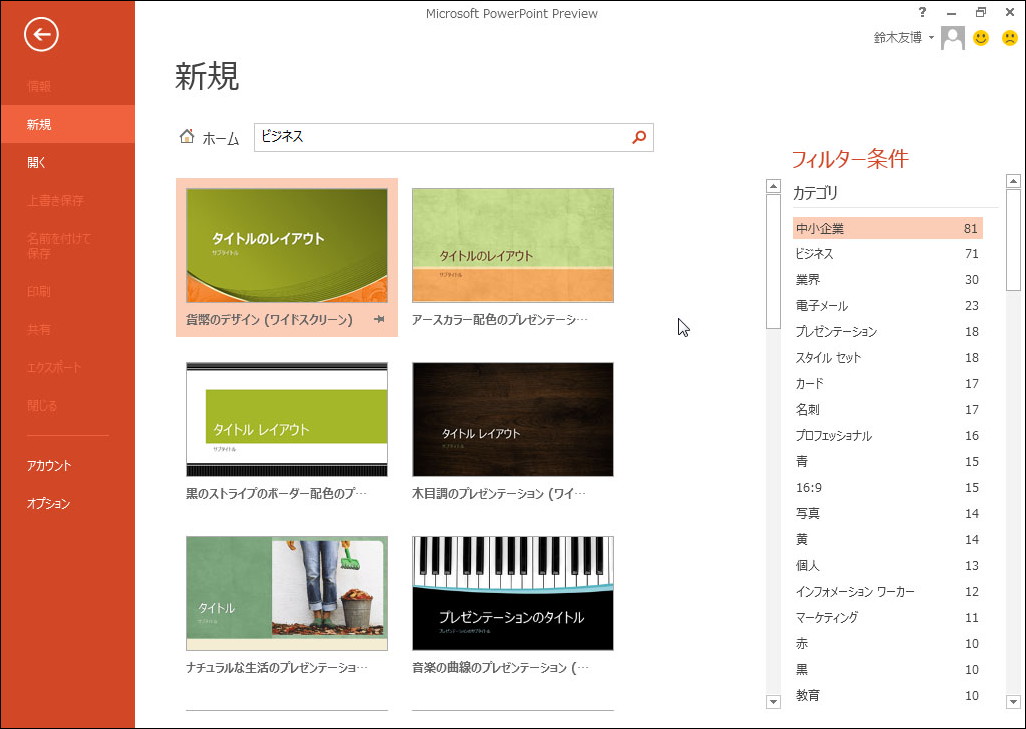Click the home icon beside ホーム
This screenshot has width=1026, height=729.
[185, 137]
